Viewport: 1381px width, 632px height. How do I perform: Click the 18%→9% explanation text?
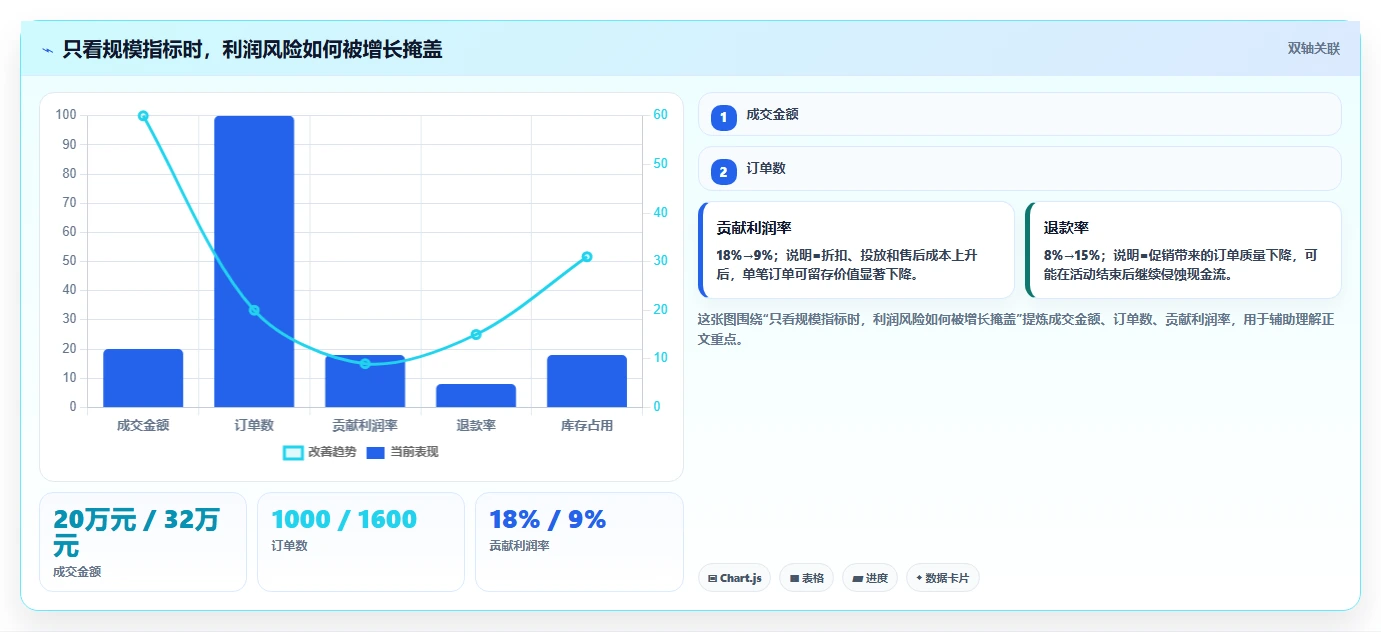coord(846,264)
